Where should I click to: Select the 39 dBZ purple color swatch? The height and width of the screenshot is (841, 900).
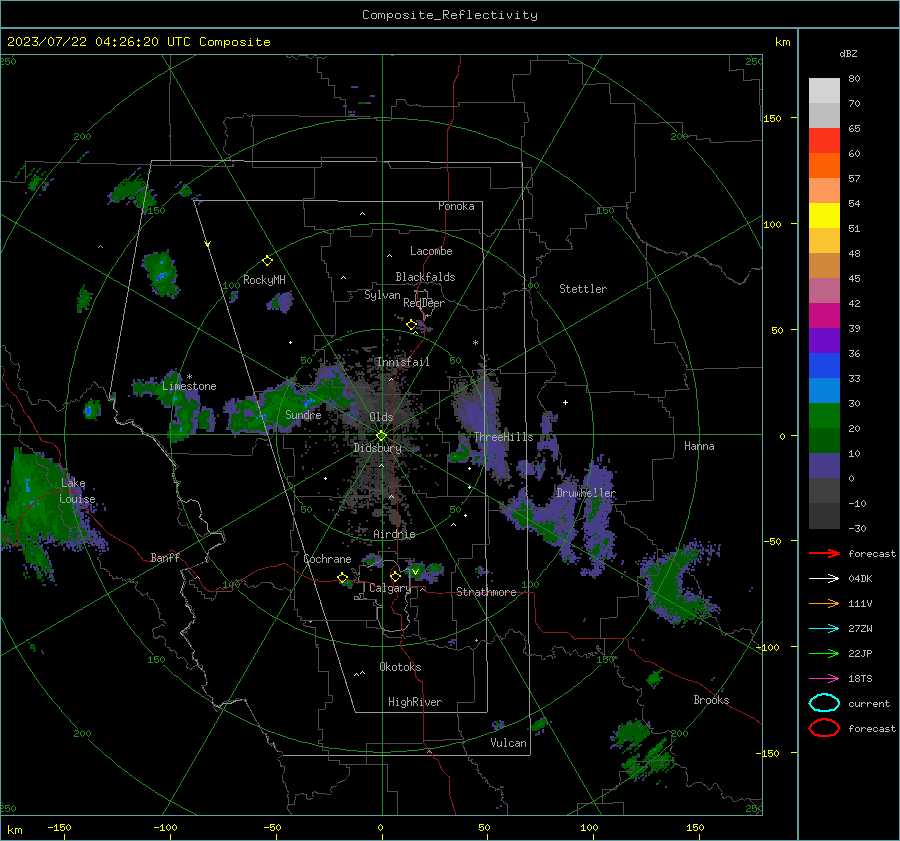(824, 340)
